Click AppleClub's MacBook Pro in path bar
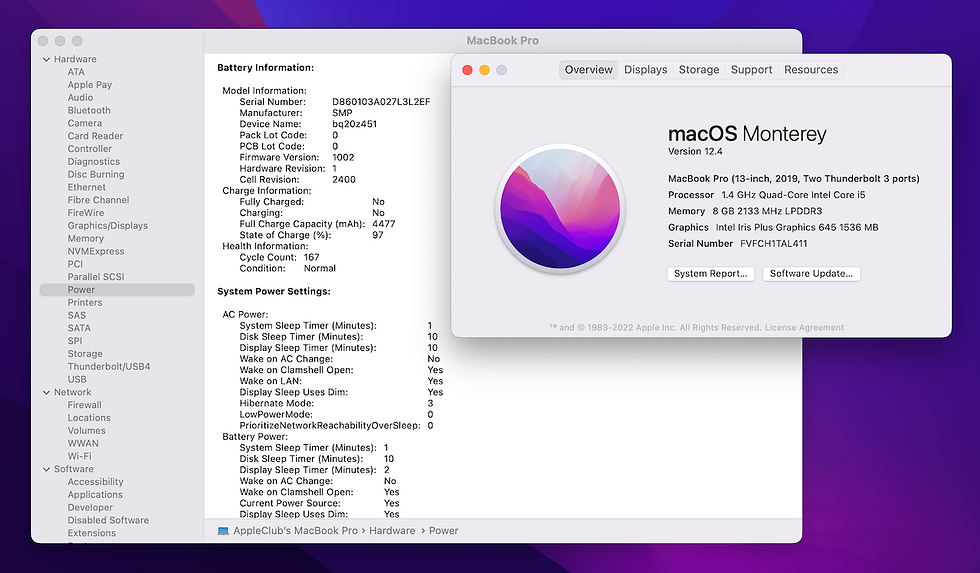Image resolution: width=980 pixels, height=573 pixels. tap(295, 531)
